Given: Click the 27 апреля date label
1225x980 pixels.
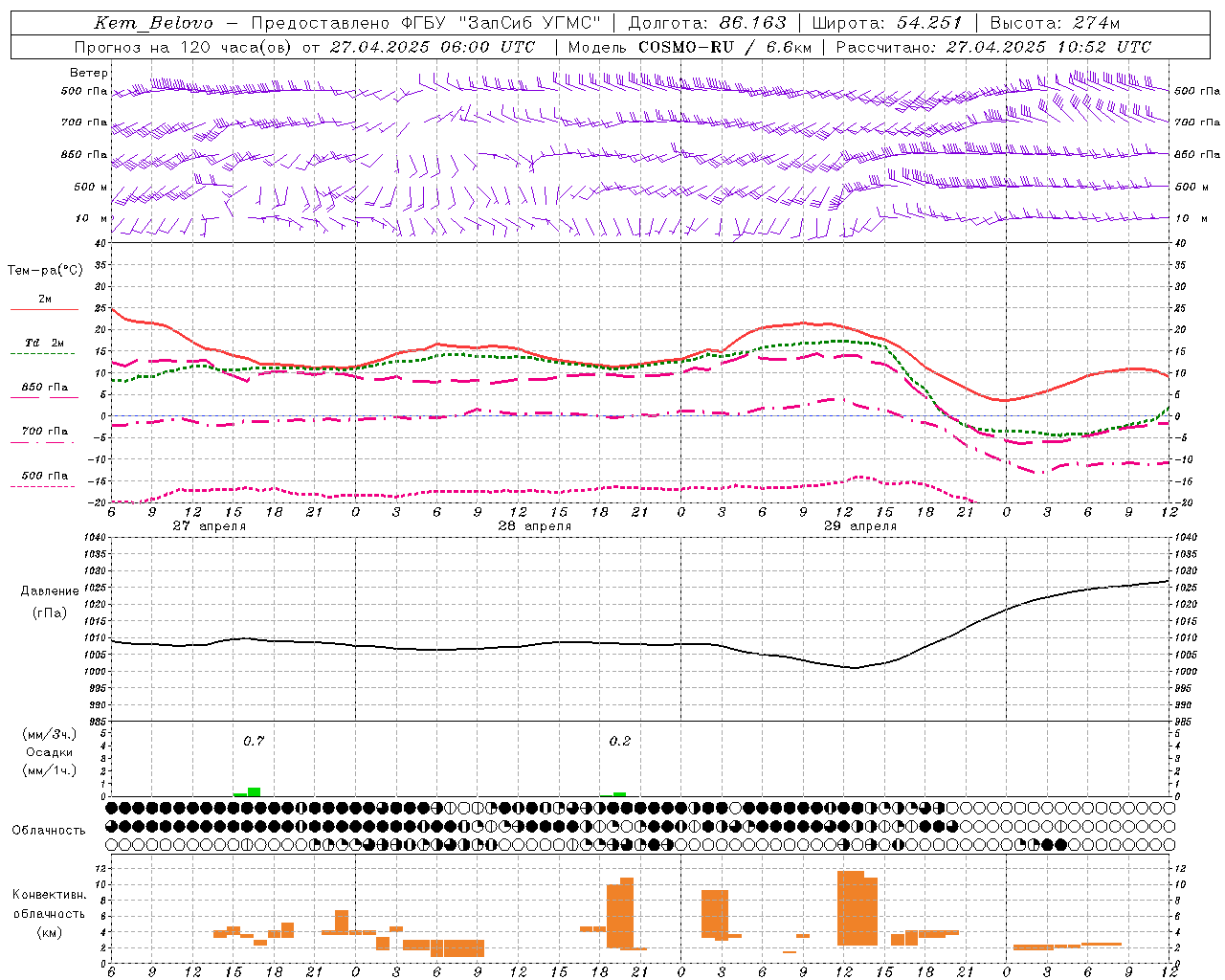Looking at the screenshot, I should (x=209, y=526).
